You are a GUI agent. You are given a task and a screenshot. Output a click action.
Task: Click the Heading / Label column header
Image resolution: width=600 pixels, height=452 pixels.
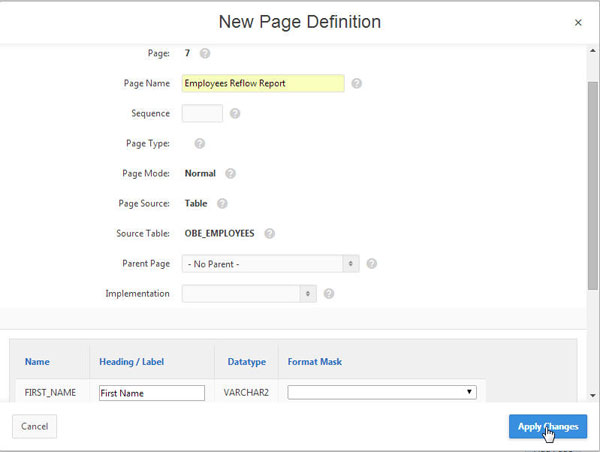point(131,361)
